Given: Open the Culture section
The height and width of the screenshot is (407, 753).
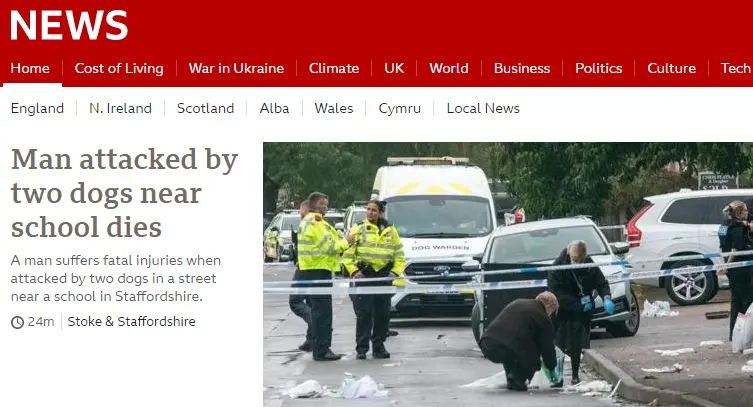Looking at the screenshot, I should [x=671, y=68].
